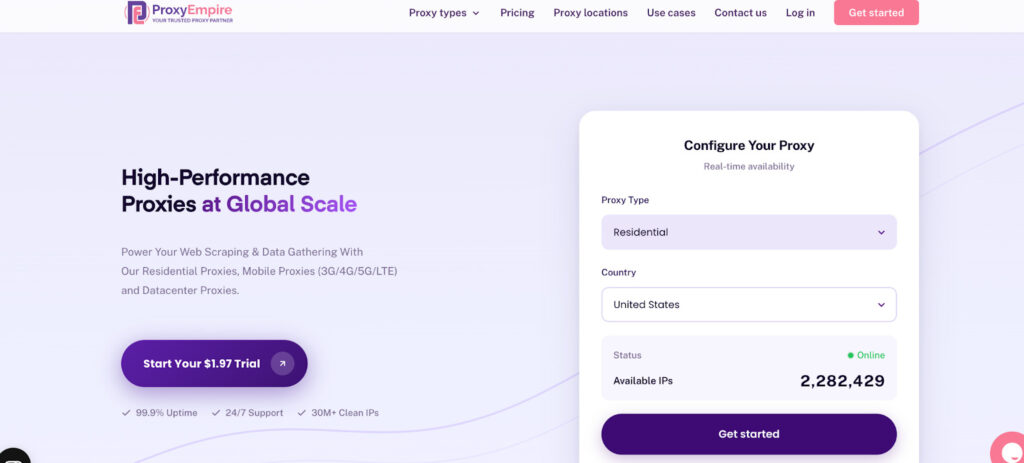Go to the Pricing page
The height and width of the screenshot is (463, 1024).
click(x=517, y=13)
